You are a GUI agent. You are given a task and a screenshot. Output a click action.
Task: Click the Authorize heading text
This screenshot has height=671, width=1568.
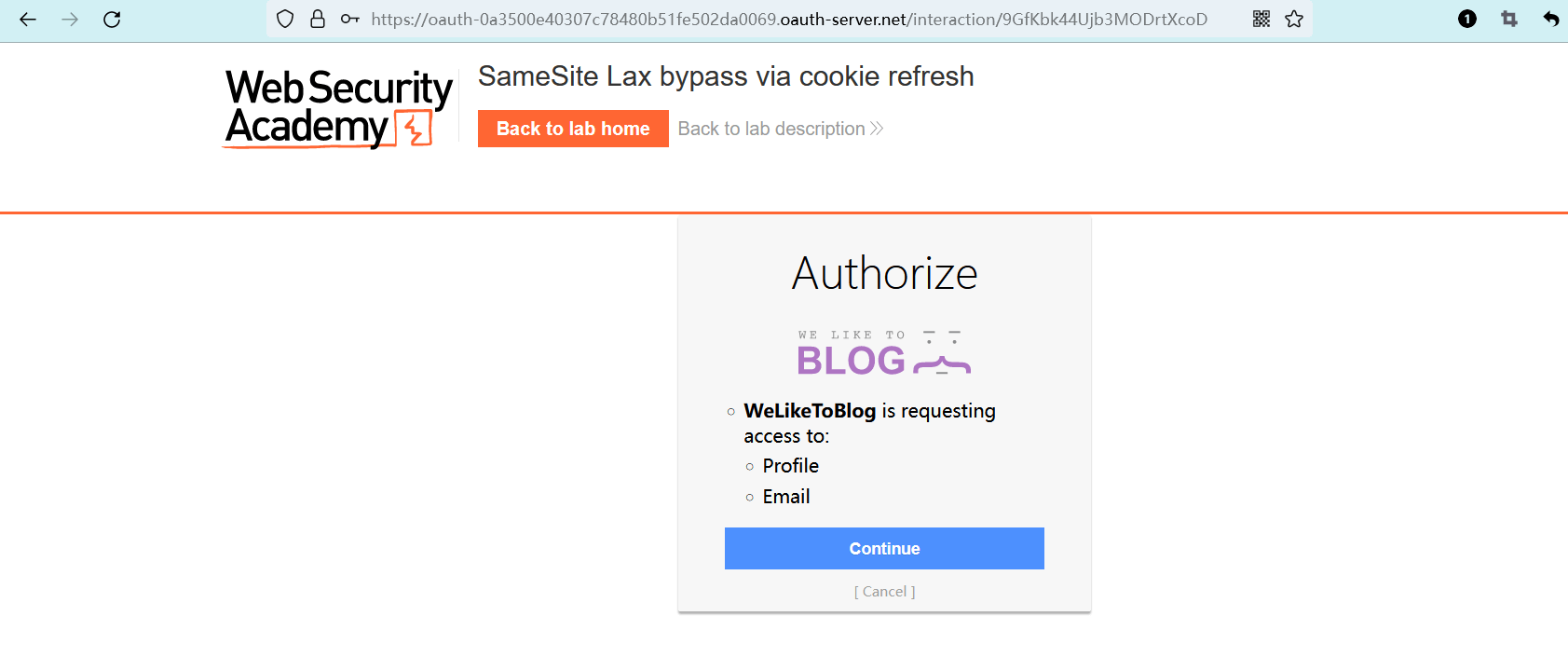tap(884, 274)
